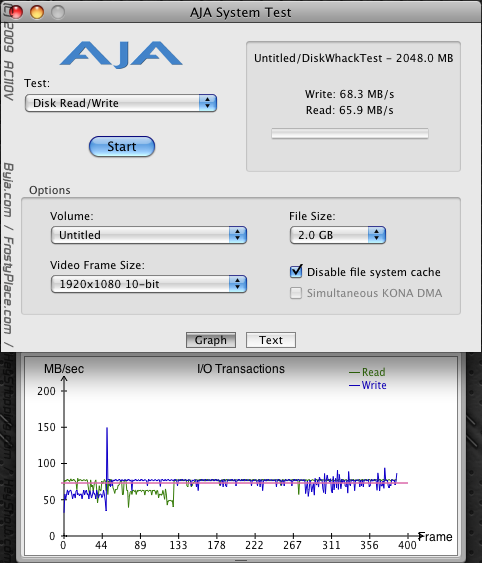Viewport: 482px width, 563px height.
Task: Click the test progress bar
Action: [x=350, y=134]
